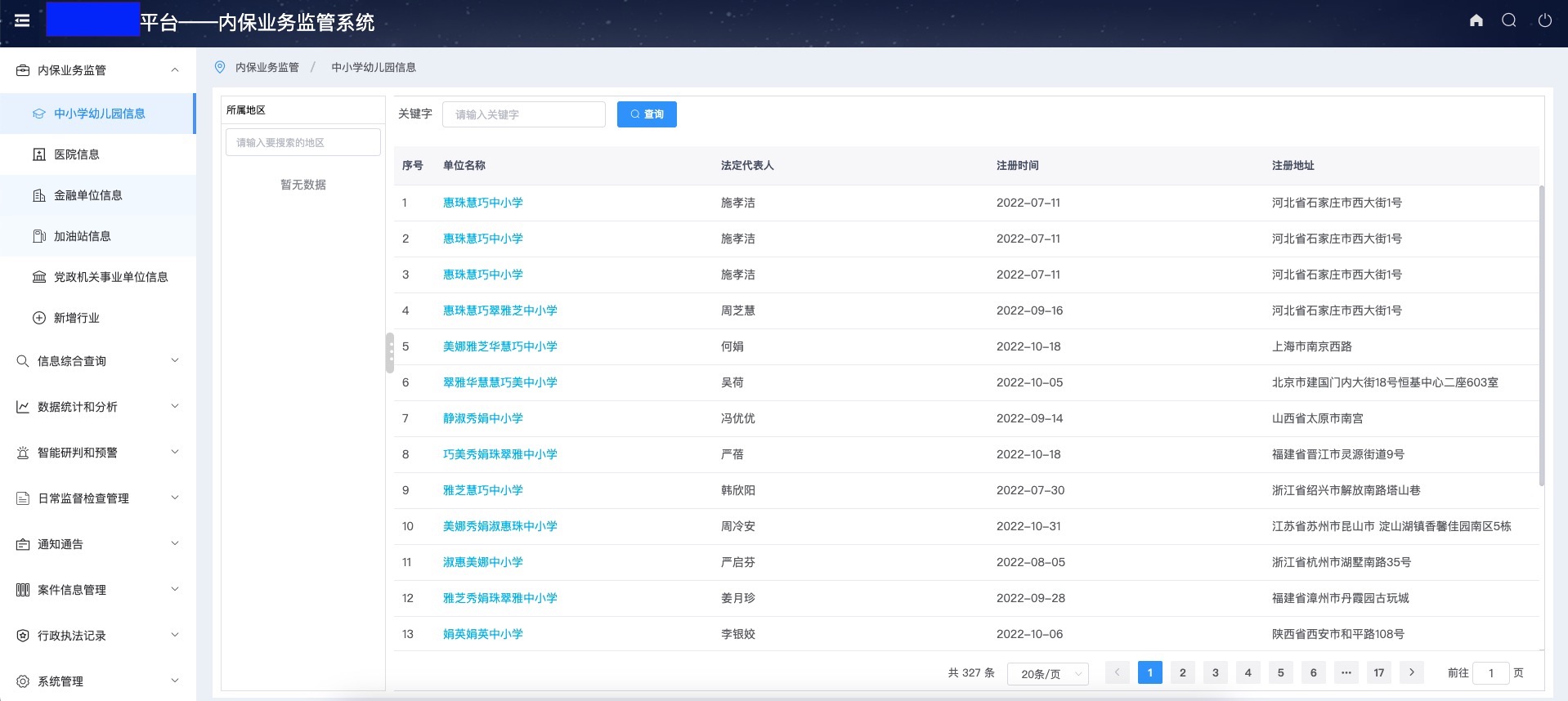Open 翠雅华慧慧巧美中小学 link
The height and width of the screenshot is (701, 1568).
click(500, 382)
